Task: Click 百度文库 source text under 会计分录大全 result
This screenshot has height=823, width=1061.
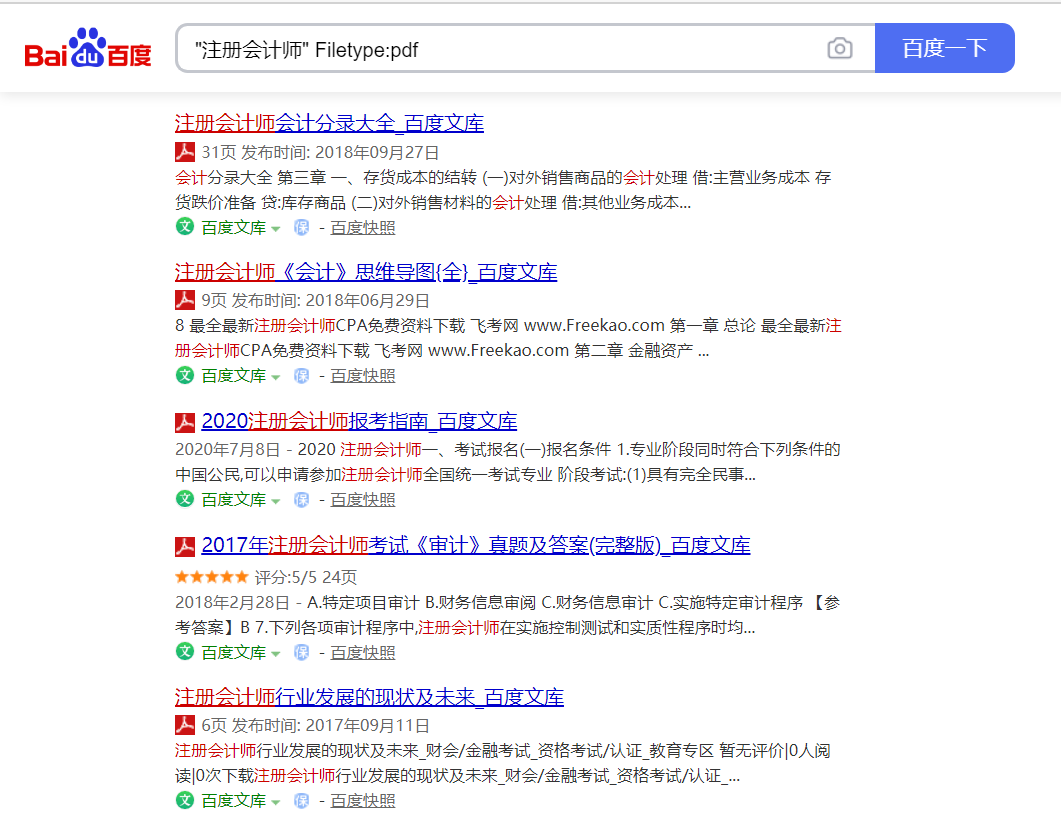Action: point(234,228)
